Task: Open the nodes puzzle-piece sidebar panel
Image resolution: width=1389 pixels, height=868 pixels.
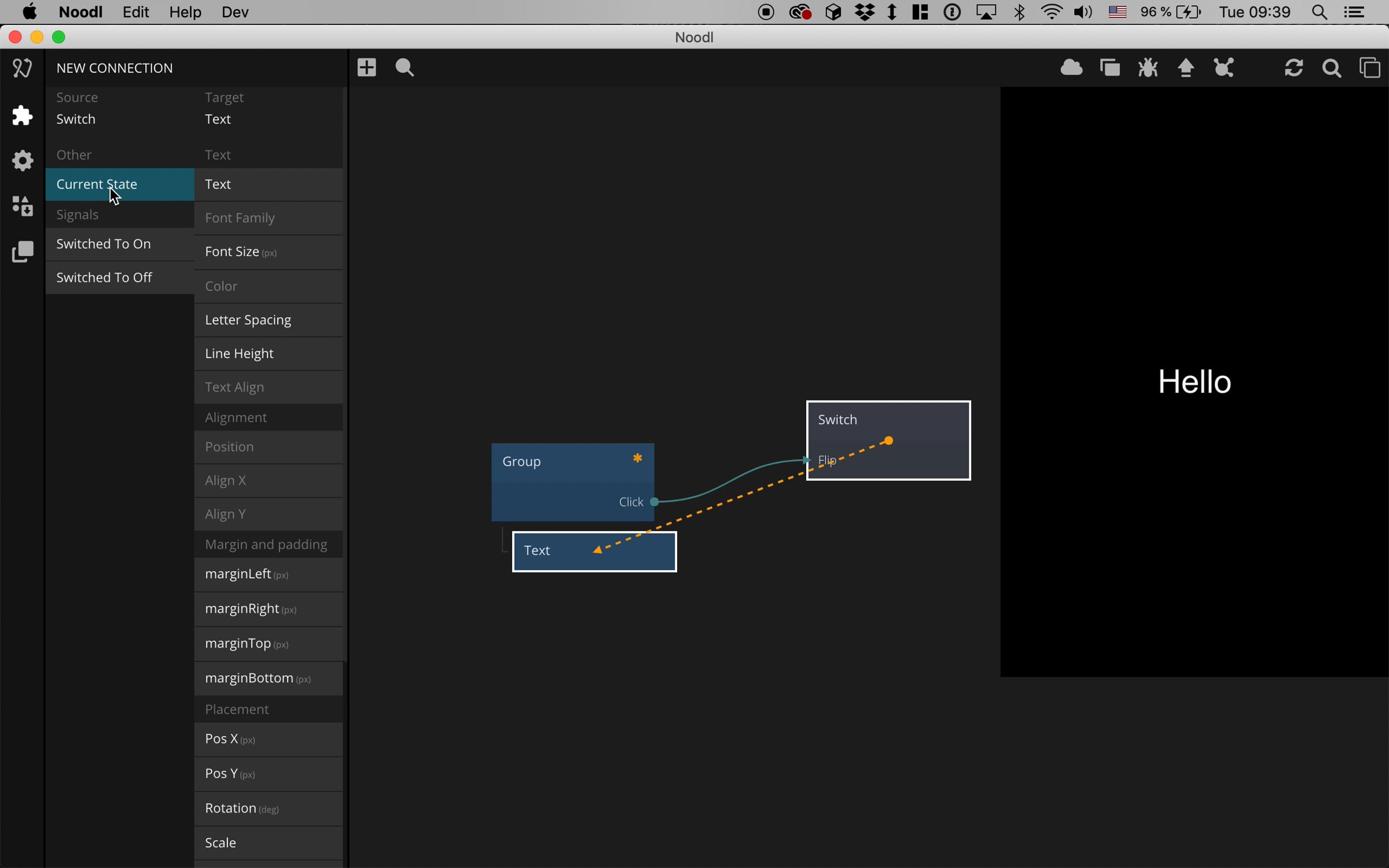Action: click(x=22, y=115)
